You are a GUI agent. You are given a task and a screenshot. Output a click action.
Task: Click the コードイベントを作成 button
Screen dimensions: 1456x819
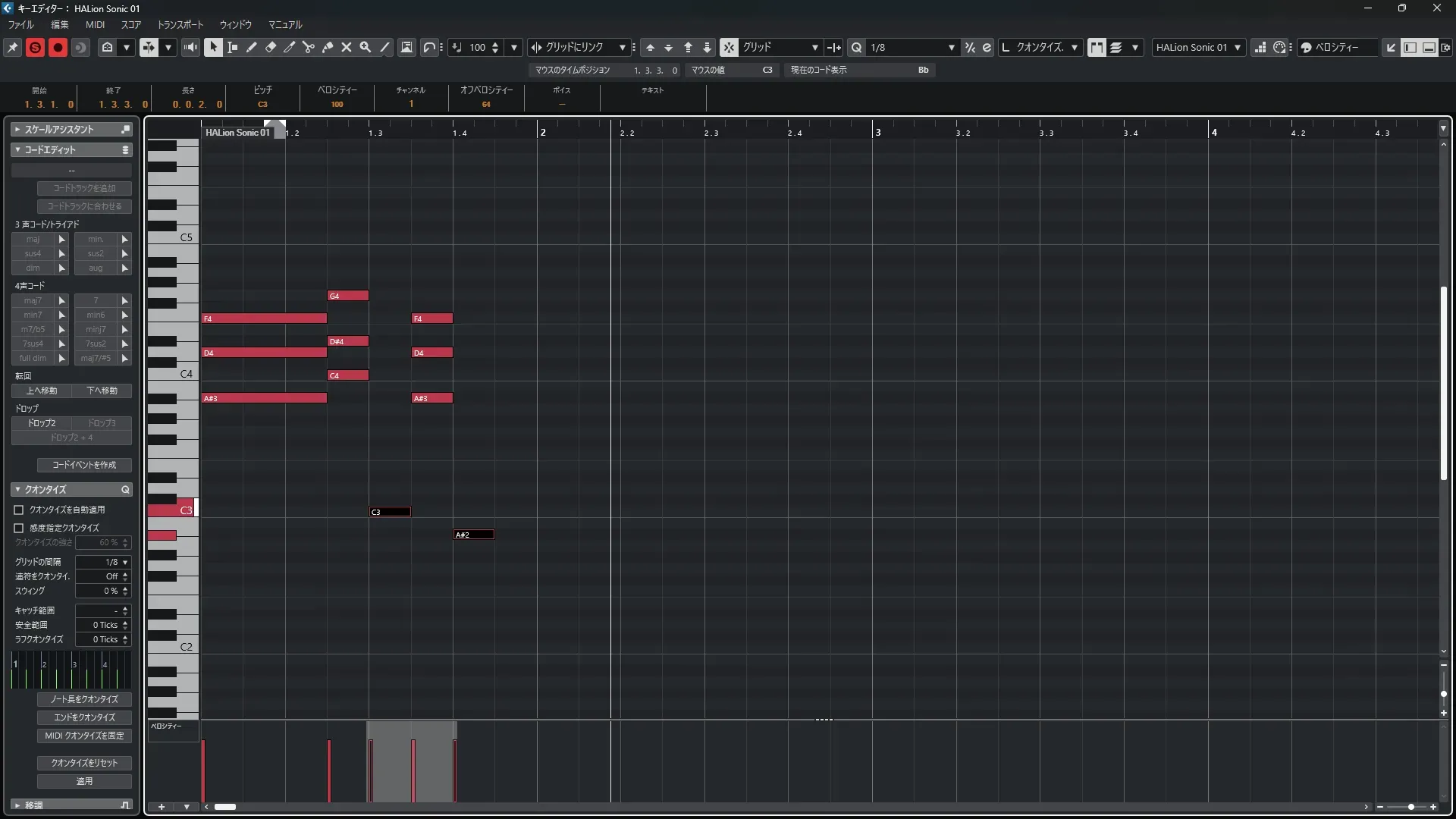(x=84, y=465)
